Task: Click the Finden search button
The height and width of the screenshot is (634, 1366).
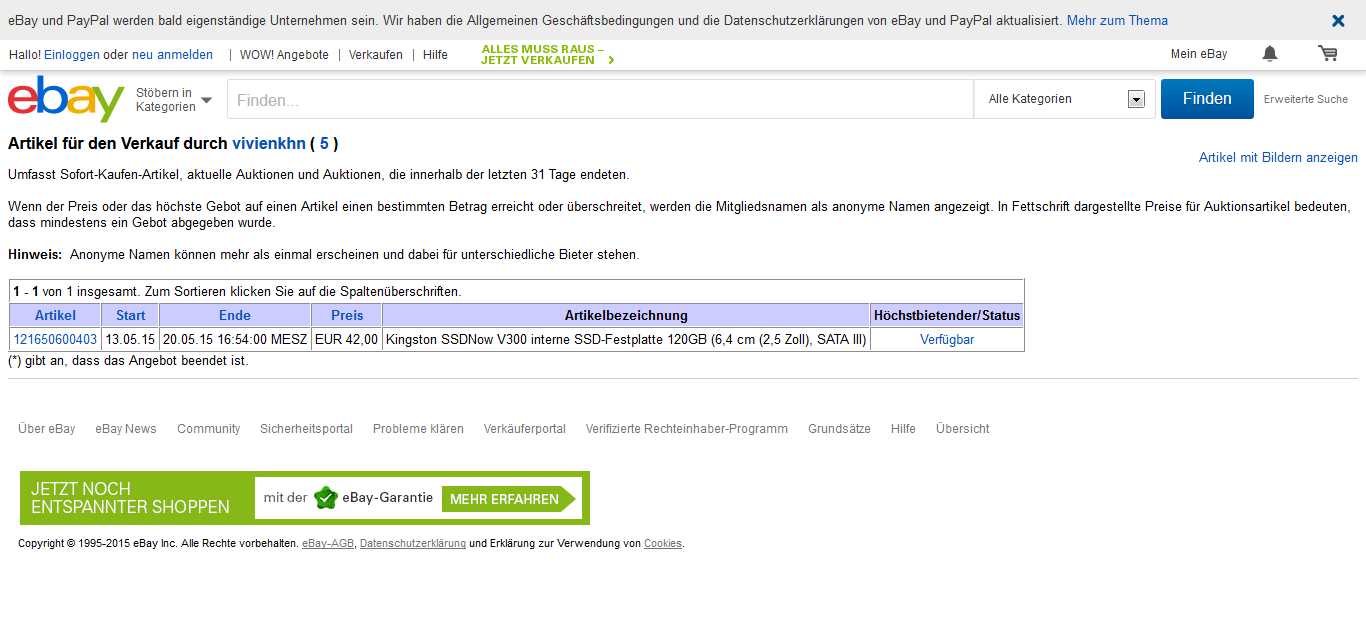Action: pos(1206,99)
